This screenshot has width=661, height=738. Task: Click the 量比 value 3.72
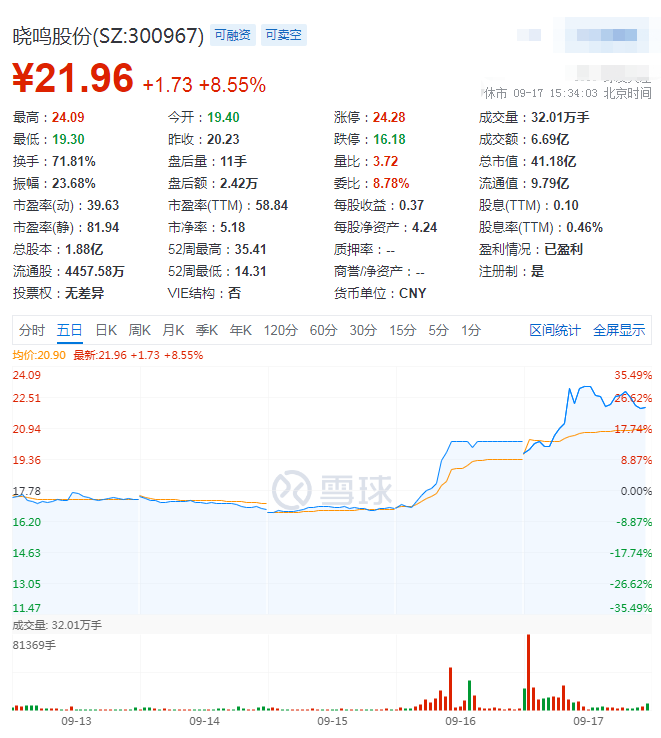[386, 161]
